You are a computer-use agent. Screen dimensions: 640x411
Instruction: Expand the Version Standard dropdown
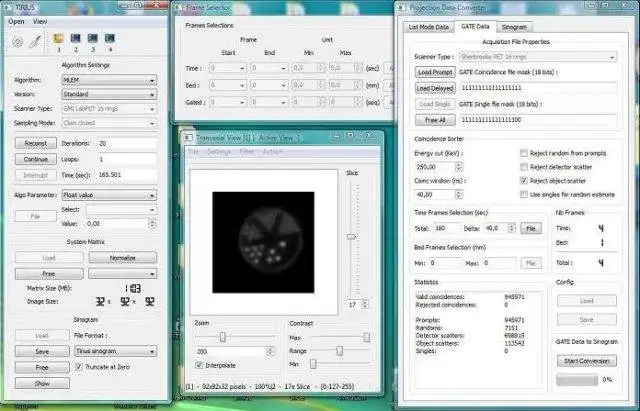(x=109, y=94)
